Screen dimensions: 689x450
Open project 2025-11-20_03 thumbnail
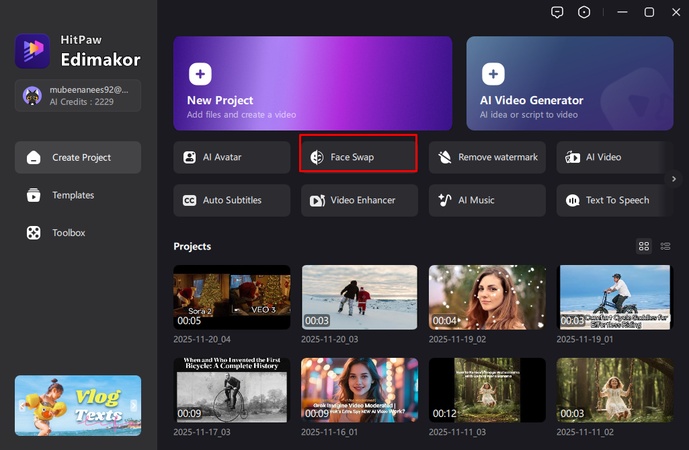359,297
